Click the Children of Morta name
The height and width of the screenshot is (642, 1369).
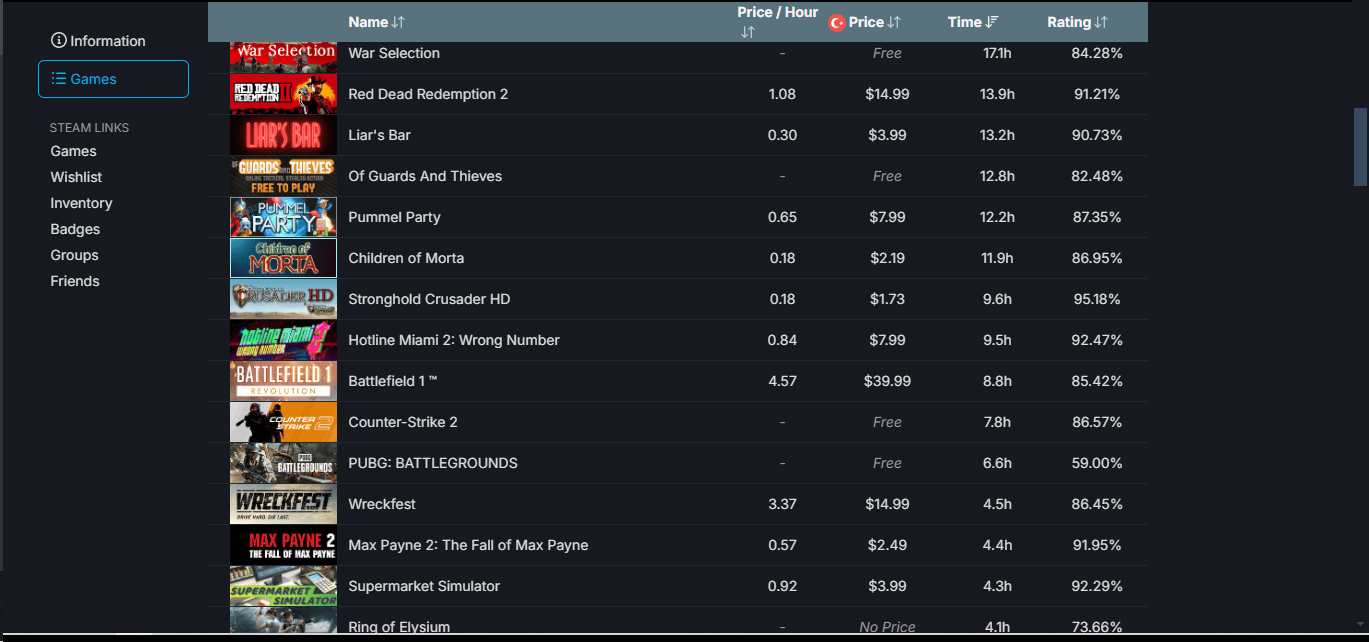(406, 258)
